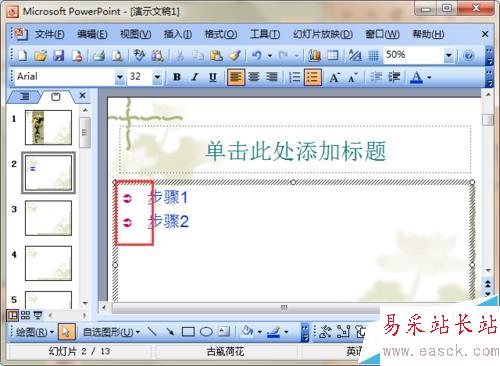Expand the Undo history dropdown arrow
The width and height of the screenshot is (500, 366).
pyautogui.click(x=269, y=56)
